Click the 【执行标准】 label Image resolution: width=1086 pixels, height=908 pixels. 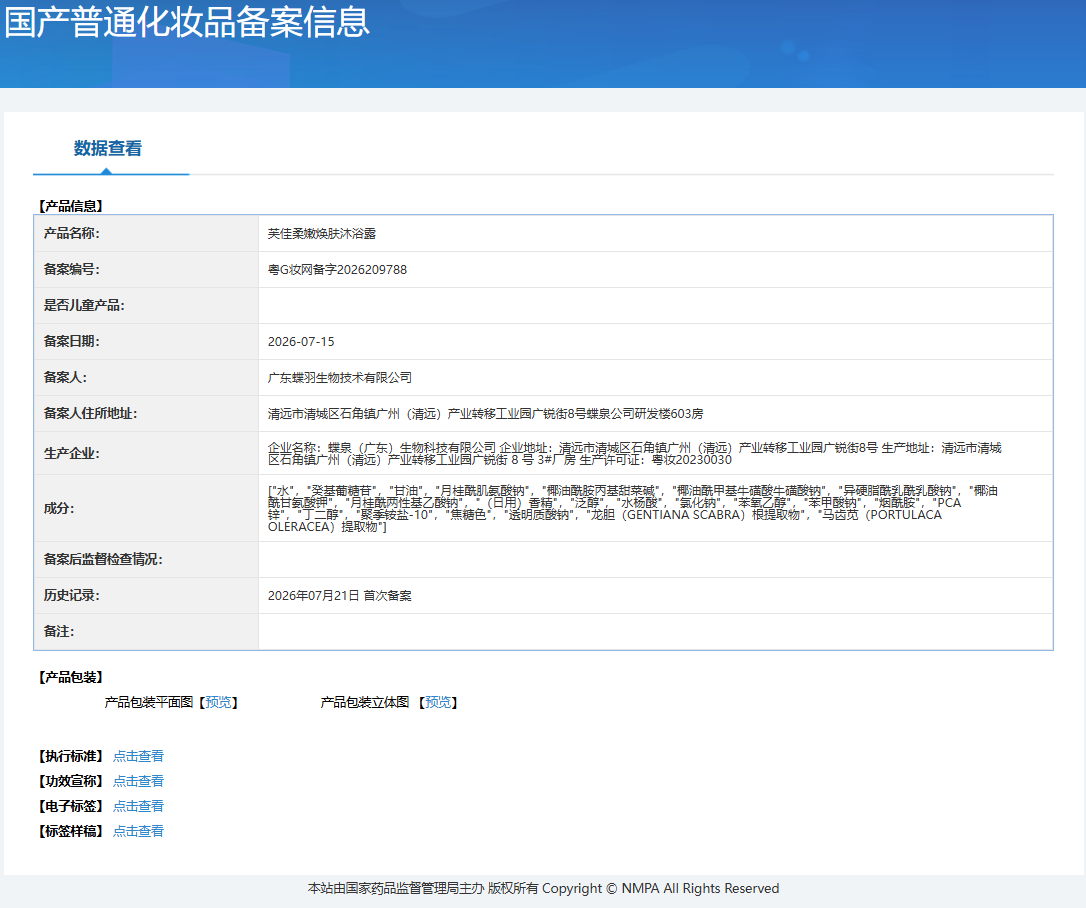click(71, 756)
